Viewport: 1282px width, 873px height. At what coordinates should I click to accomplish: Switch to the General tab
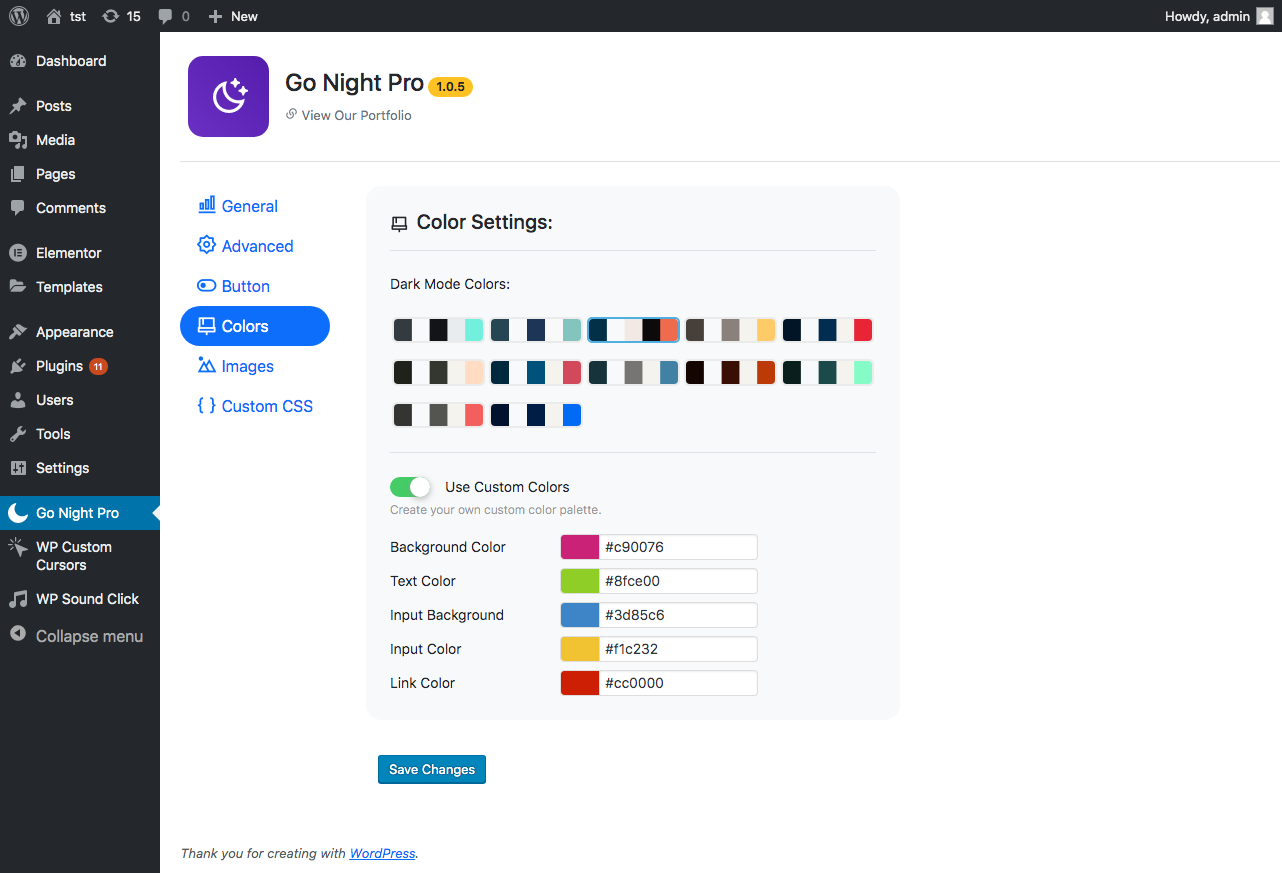point(249,206)
